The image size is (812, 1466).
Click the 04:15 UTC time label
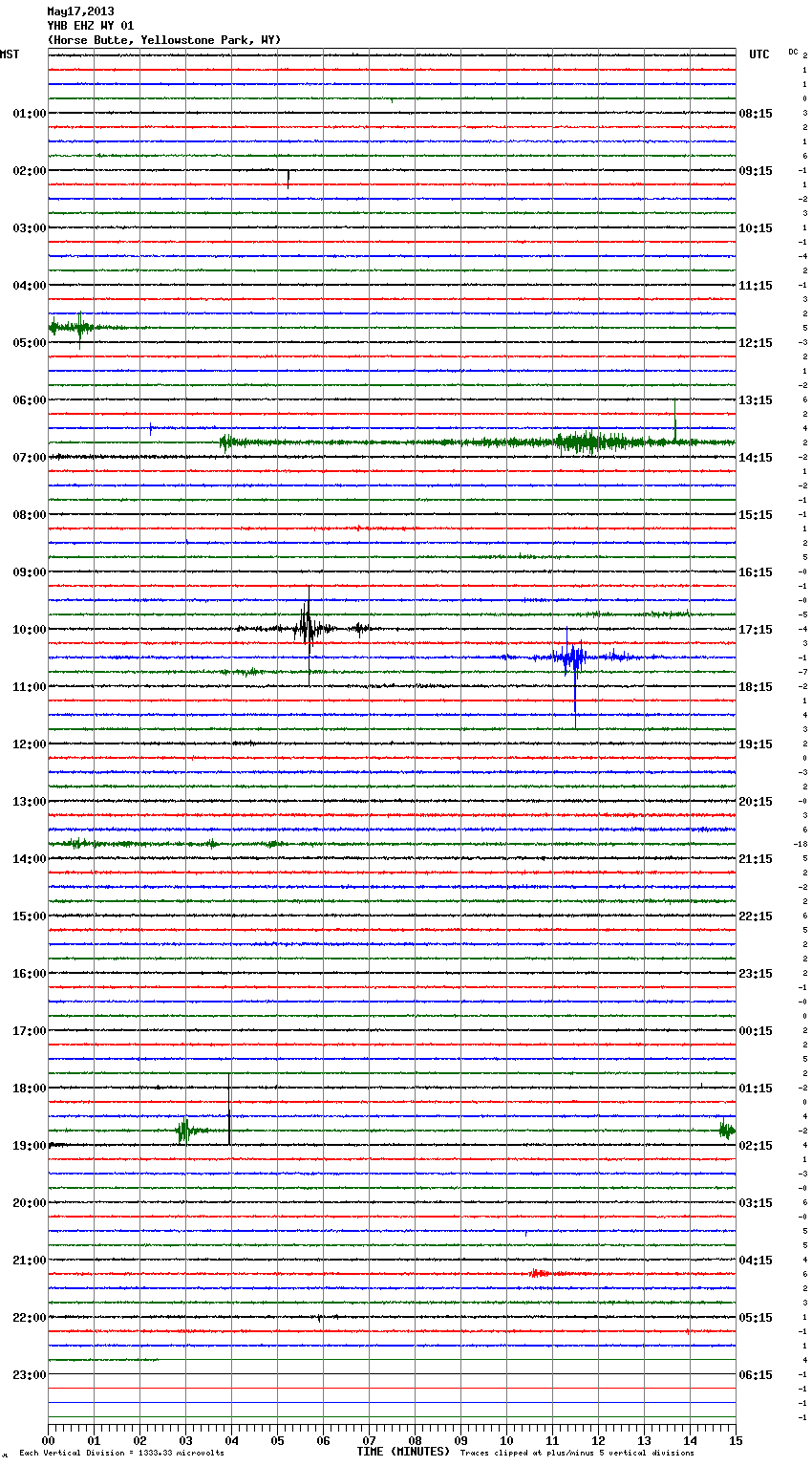point(756,1261)
